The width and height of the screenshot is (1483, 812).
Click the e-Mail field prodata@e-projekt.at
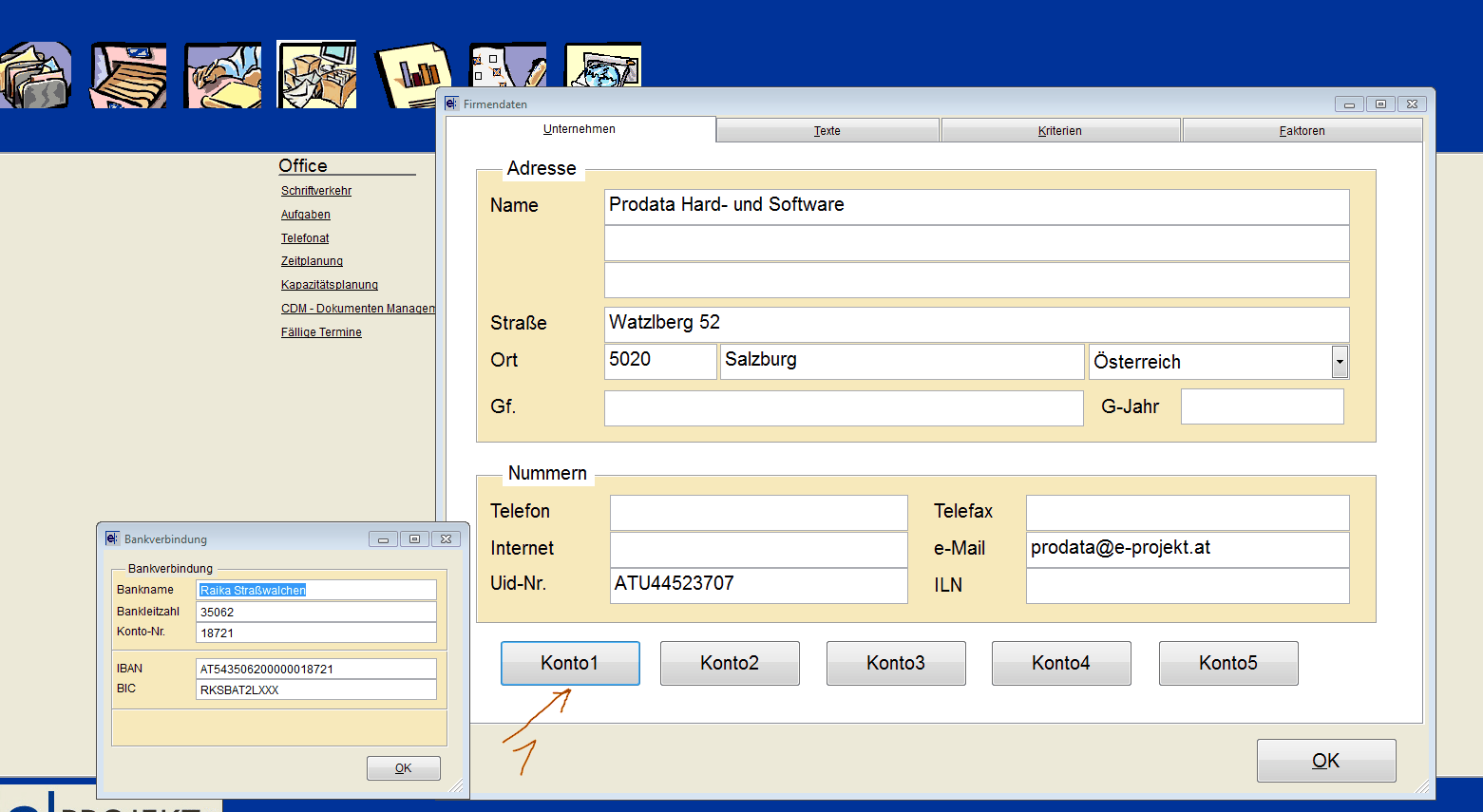(1188, 550)
